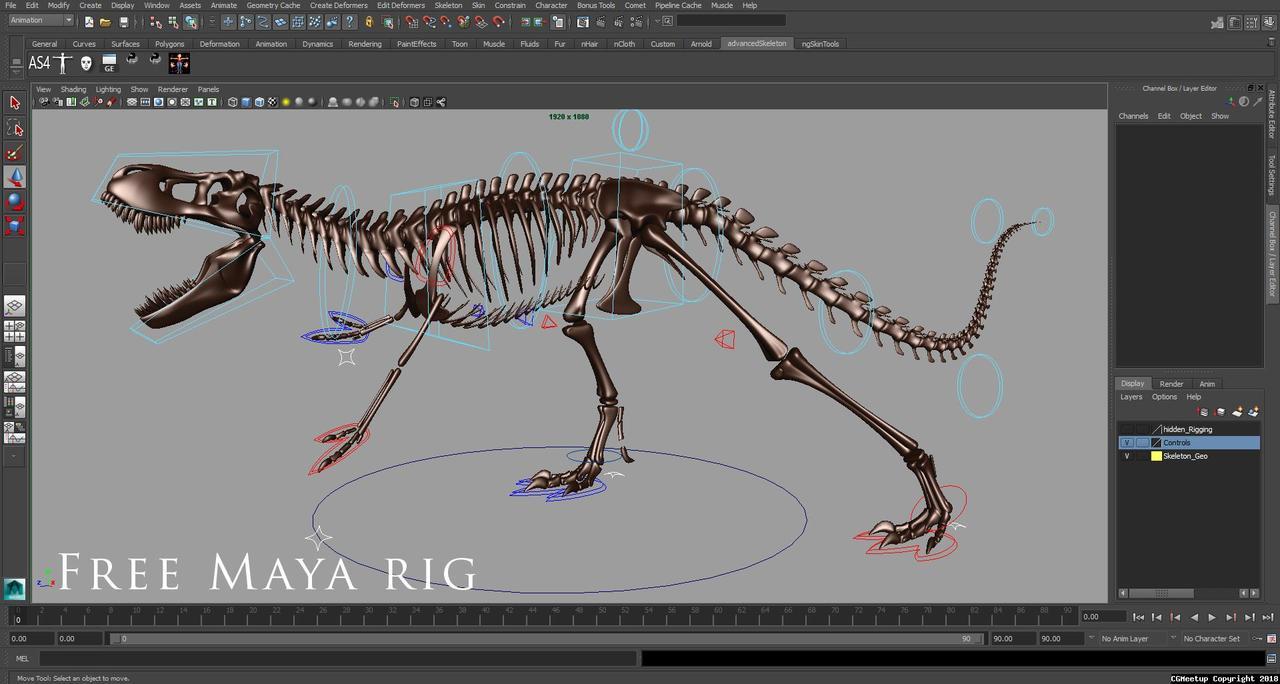Toggle visibility of the Controls layer
This screenshot has height=684, width=1280.
pos(1127,443)
